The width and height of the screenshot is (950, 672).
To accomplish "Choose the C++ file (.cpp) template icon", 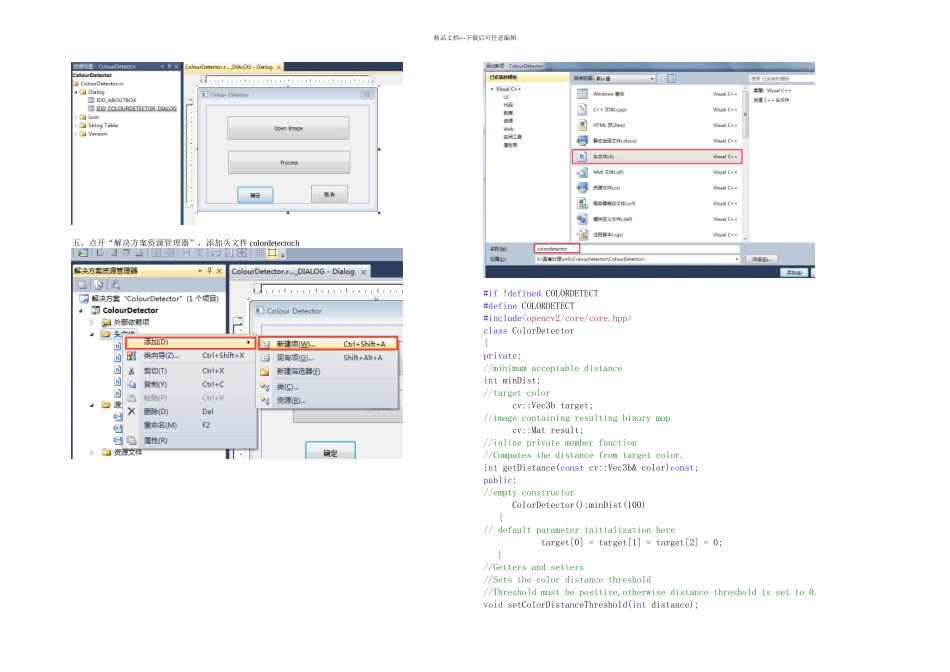I will tap(582, 109).
